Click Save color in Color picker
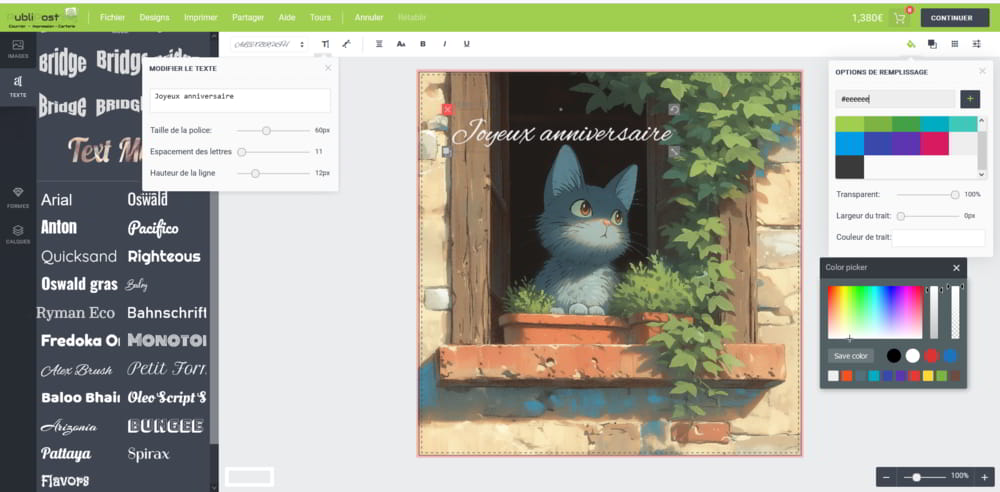Viewport: 1000px width, 492px height. (851, 356)
